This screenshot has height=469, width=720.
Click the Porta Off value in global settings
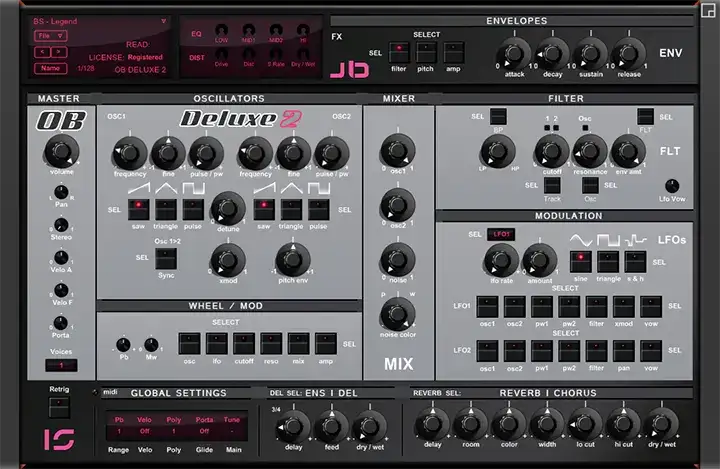204,432
